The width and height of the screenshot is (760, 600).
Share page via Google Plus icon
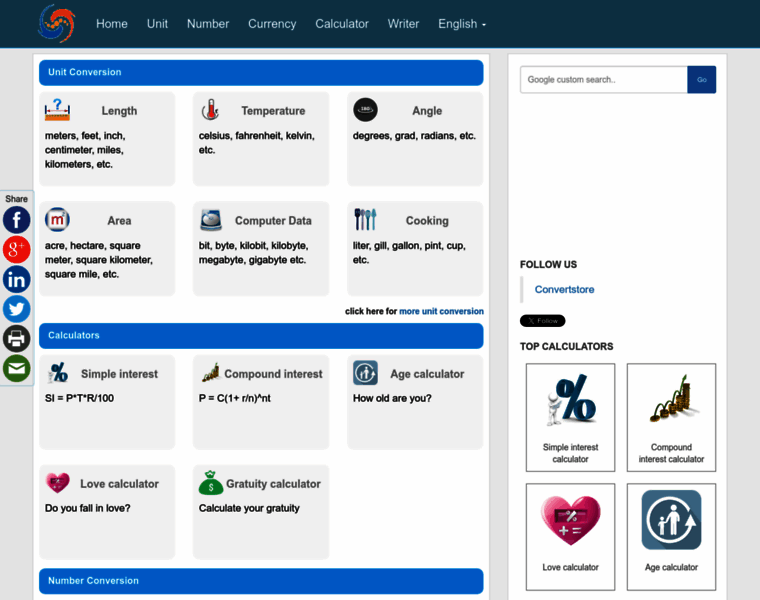[16, 249]
